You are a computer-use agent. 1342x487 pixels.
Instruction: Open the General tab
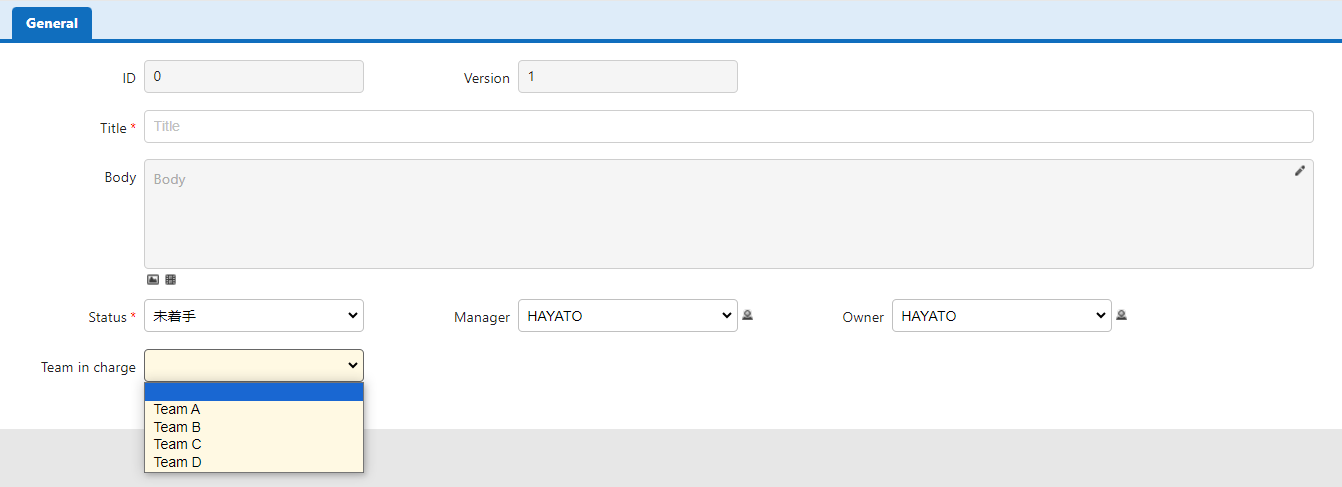coord(52,23)
